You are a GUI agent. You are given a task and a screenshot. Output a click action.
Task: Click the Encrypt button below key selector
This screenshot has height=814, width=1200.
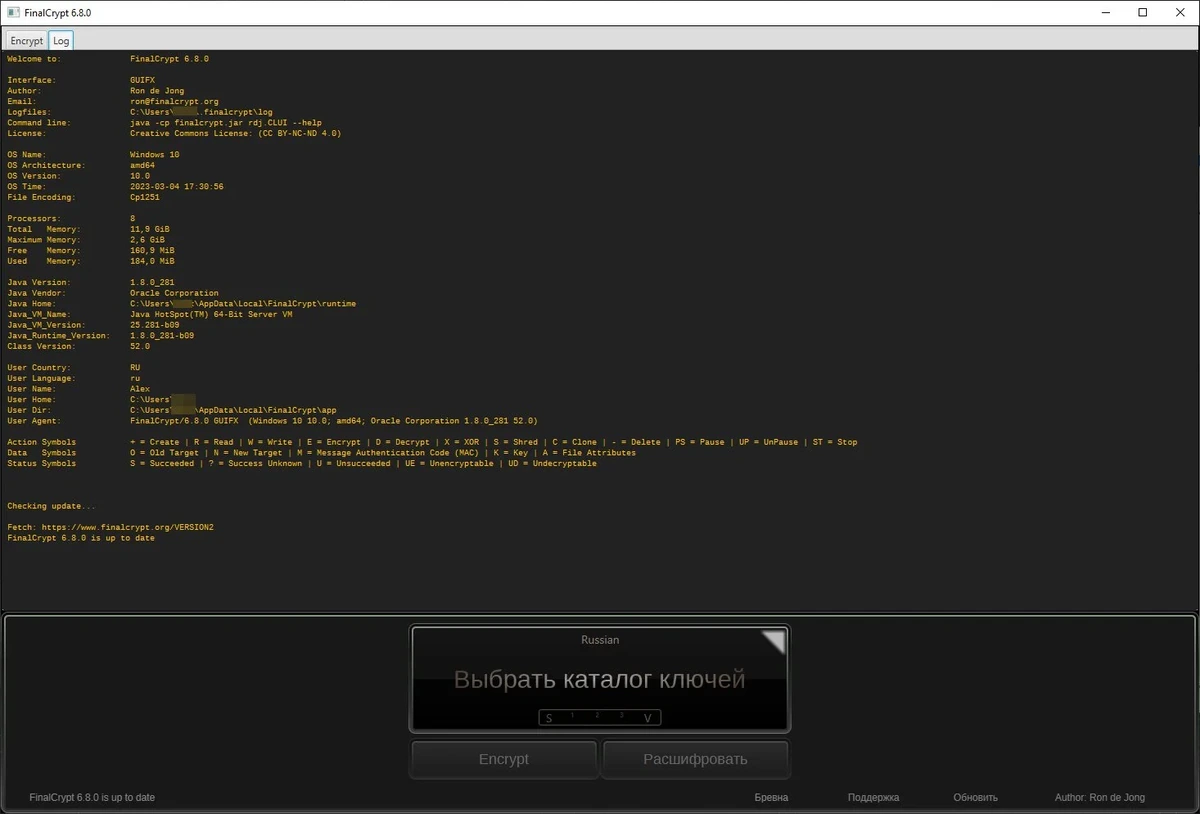[x=504, y=759]
